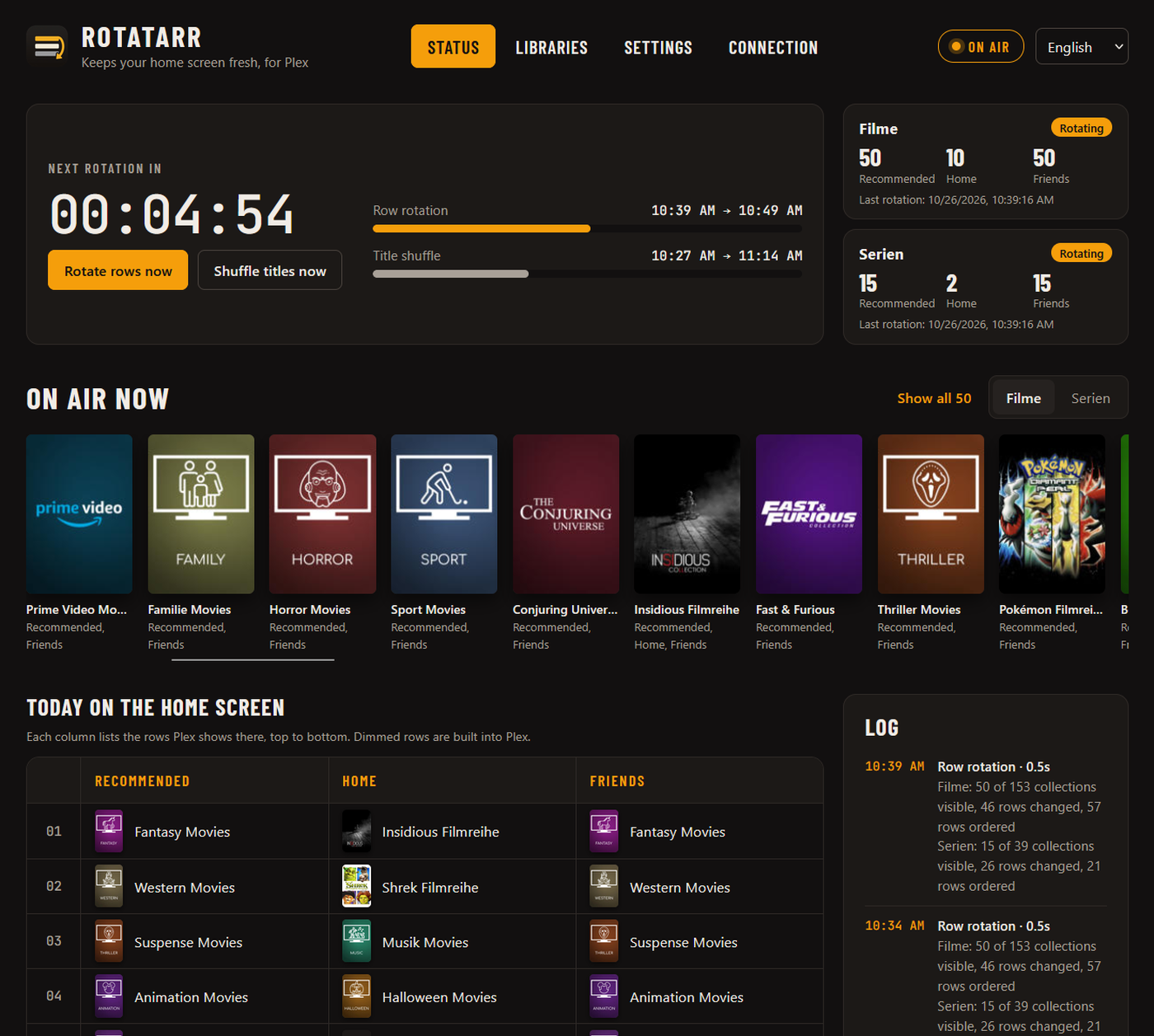
Task: Open the Libraries tab
Action: 551,47
